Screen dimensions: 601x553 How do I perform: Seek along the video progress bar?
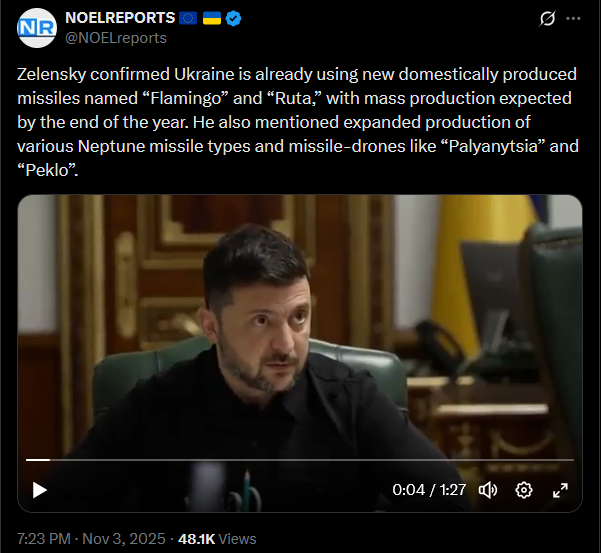pos(300,459)
